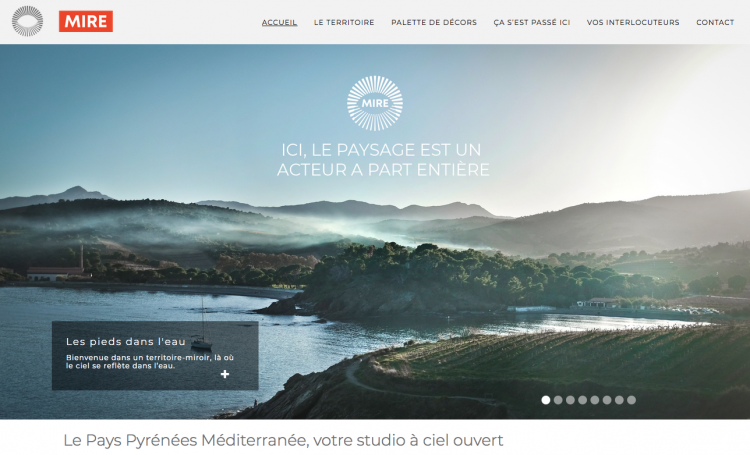Jump to the fourth slide dot
The width and height of the screenshot is (750, 455).
(583, 400)
